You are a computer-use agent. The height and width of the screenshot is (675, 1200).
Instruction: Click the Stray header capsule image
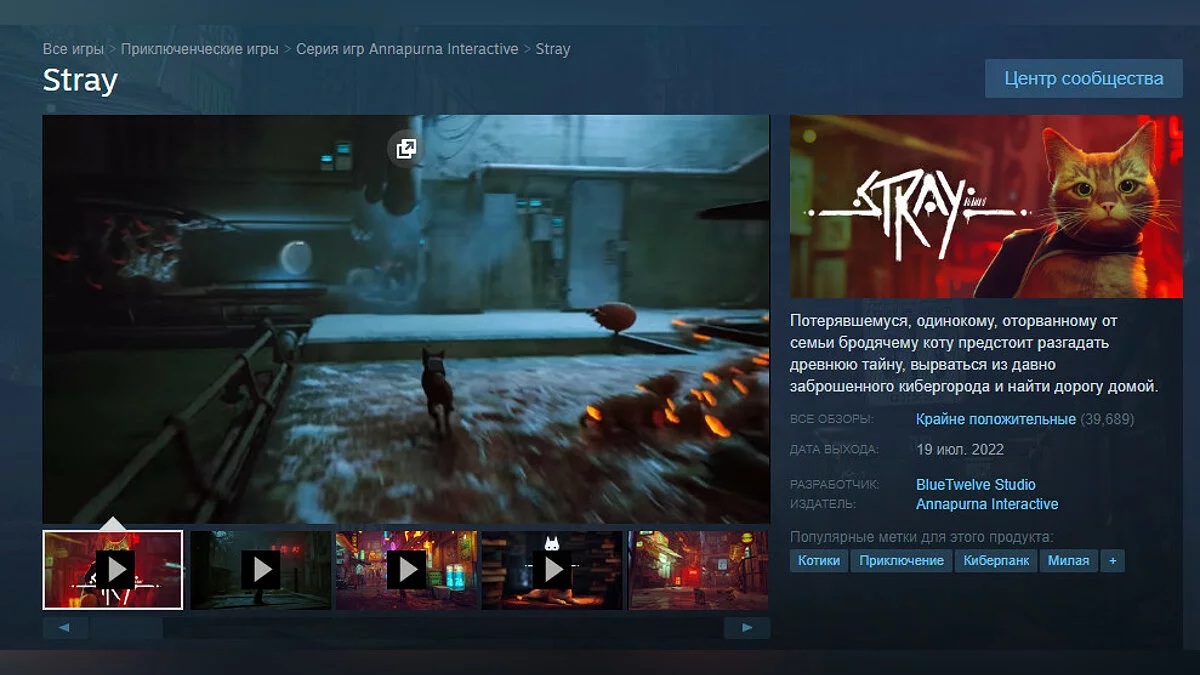986,207
